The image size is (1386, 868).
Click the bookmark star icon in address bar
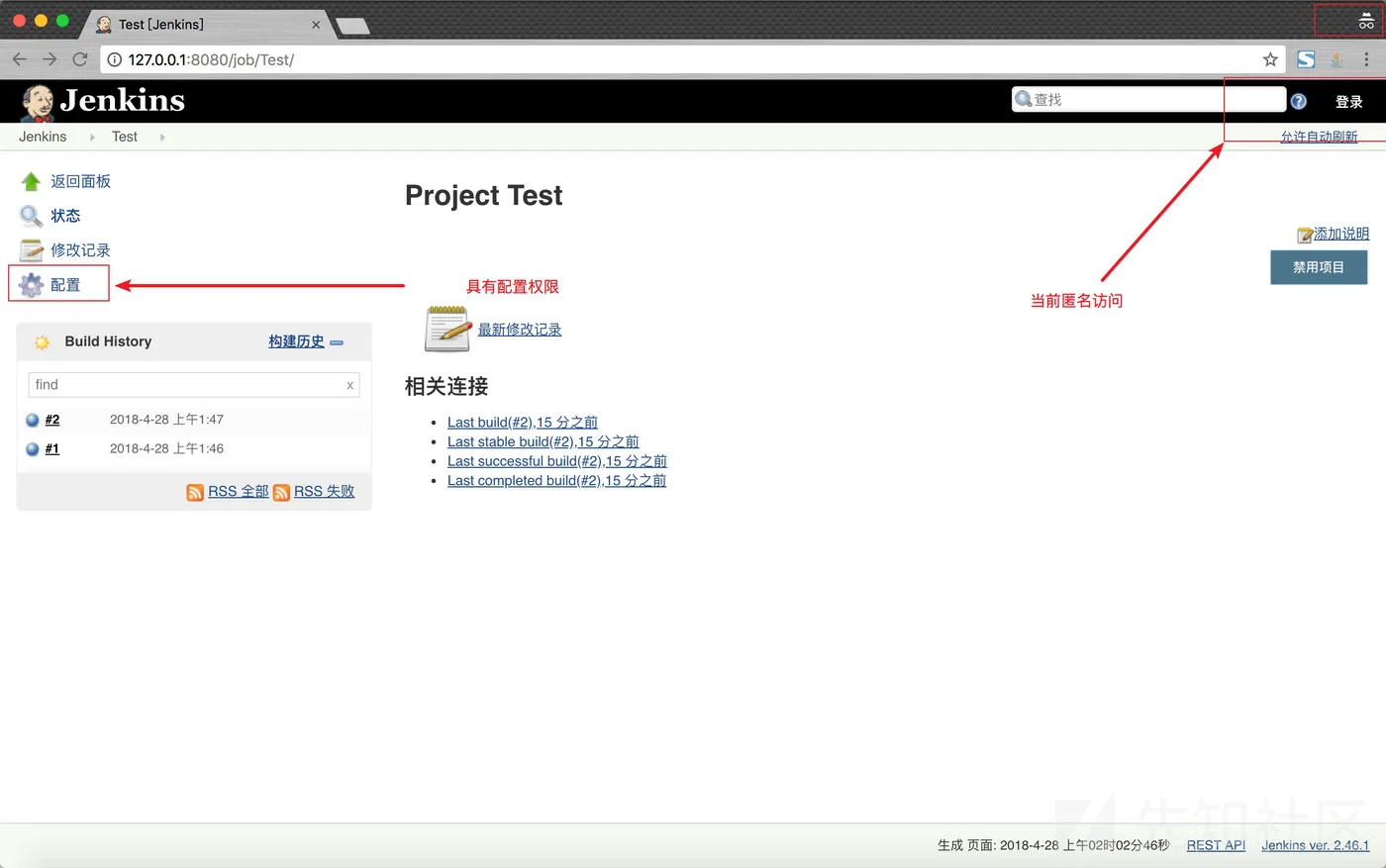coord(1270,59)
